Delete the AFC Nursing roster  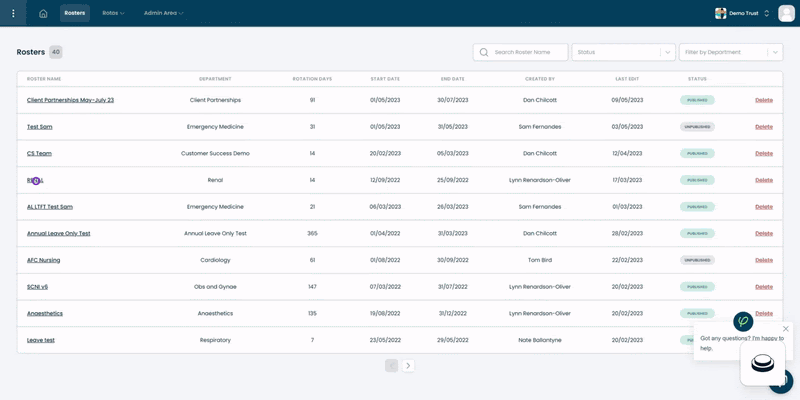click(764, 260)
